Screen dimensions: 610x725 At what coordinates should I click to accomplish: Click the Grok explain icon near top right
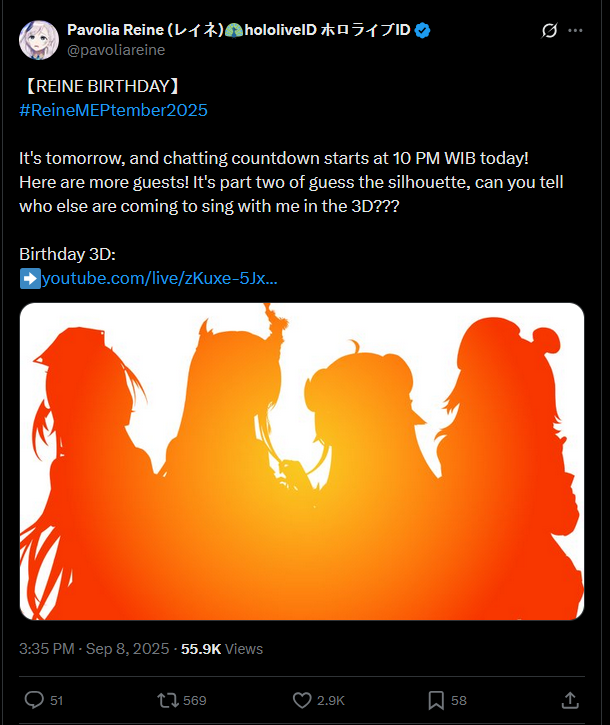[549, 31]
